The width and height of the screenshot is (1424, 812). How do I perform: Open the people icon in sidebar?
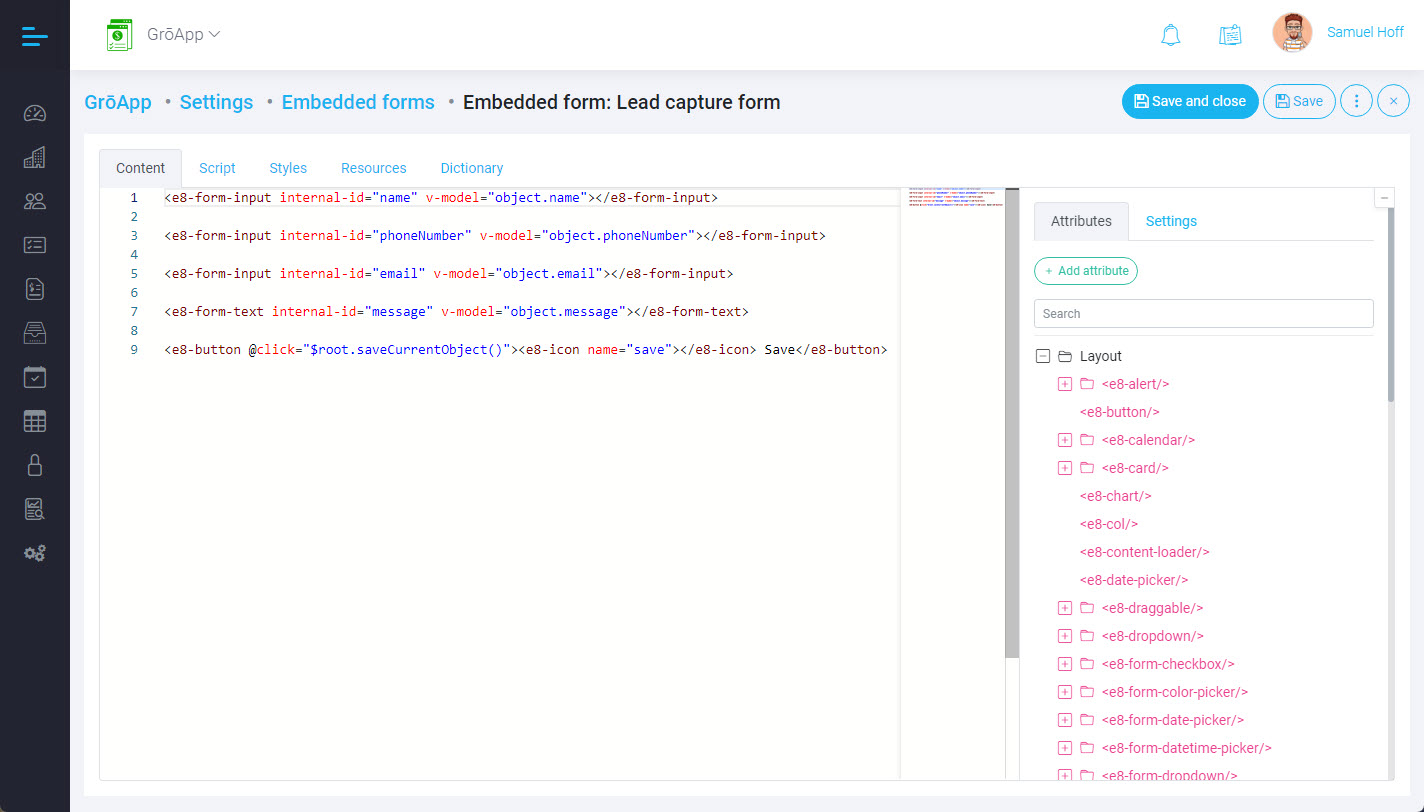coord(35,201)
